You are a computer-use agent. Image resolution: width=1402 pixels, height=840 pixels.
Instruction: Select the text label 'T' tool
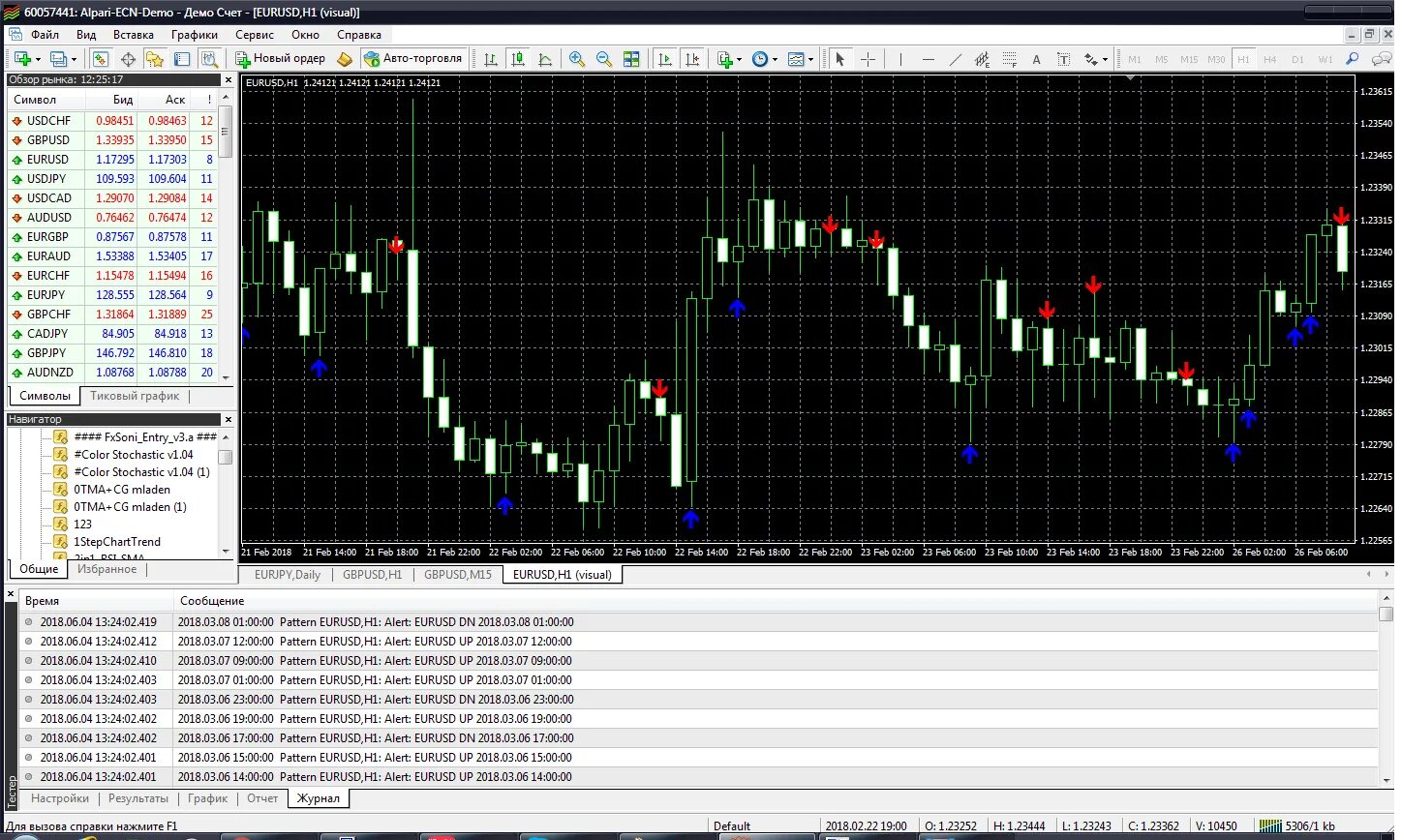click(1063, 59)
